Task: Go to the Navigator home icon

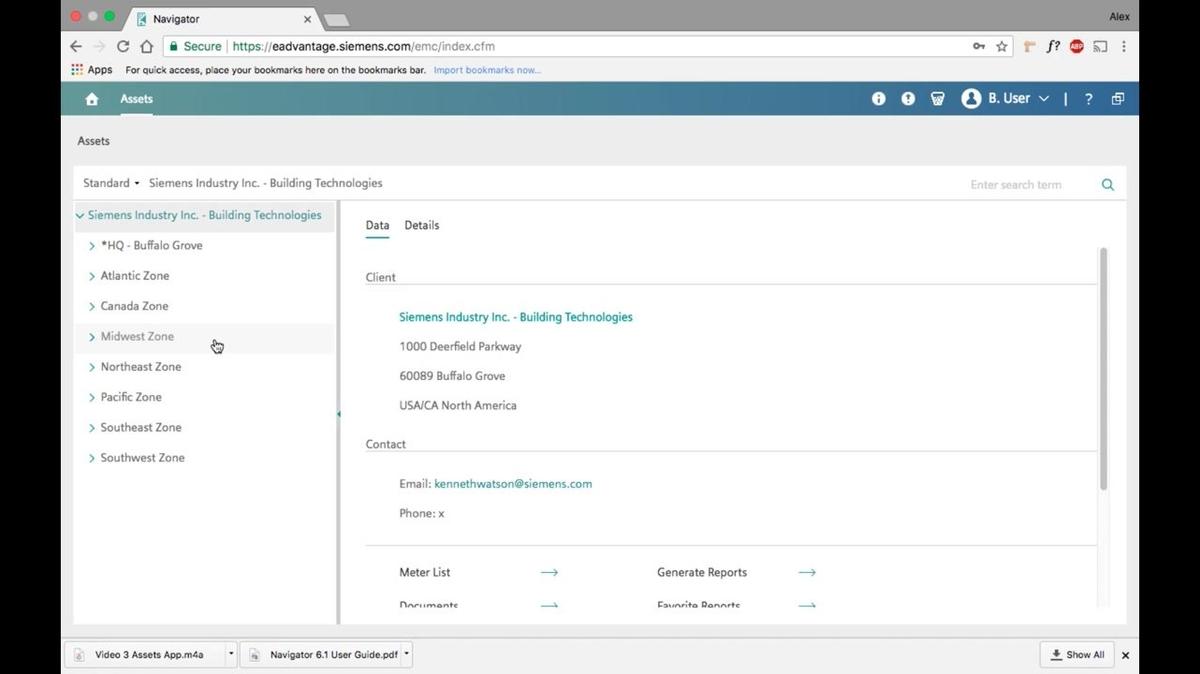Action: click(92, 99)
